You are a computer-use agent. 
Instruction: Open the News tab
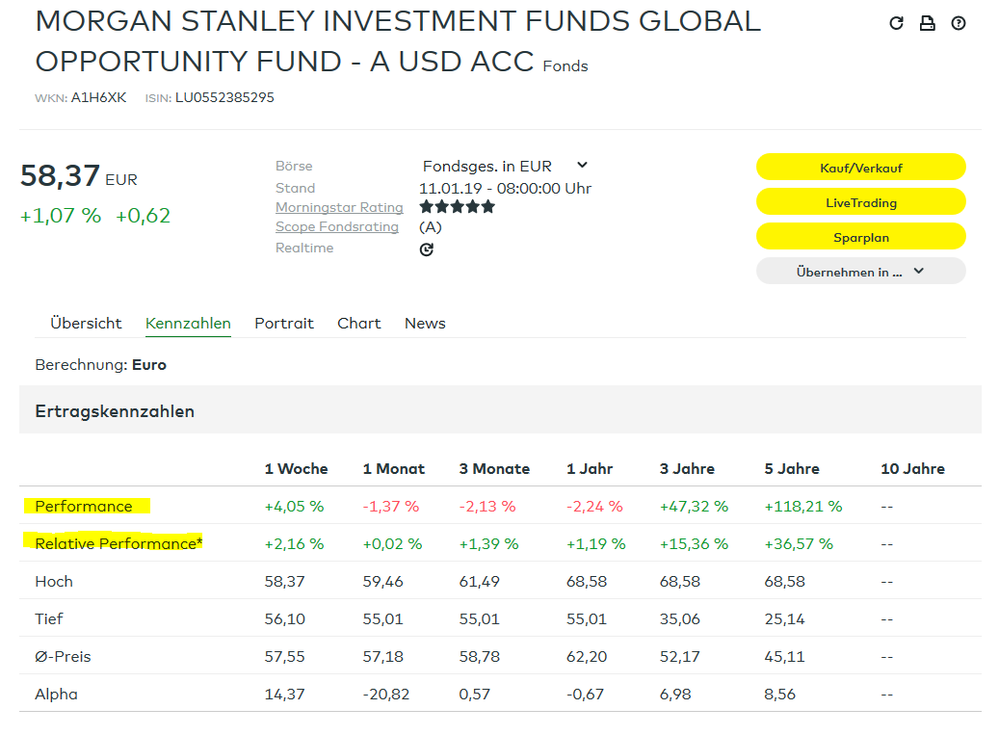(425, 323)
